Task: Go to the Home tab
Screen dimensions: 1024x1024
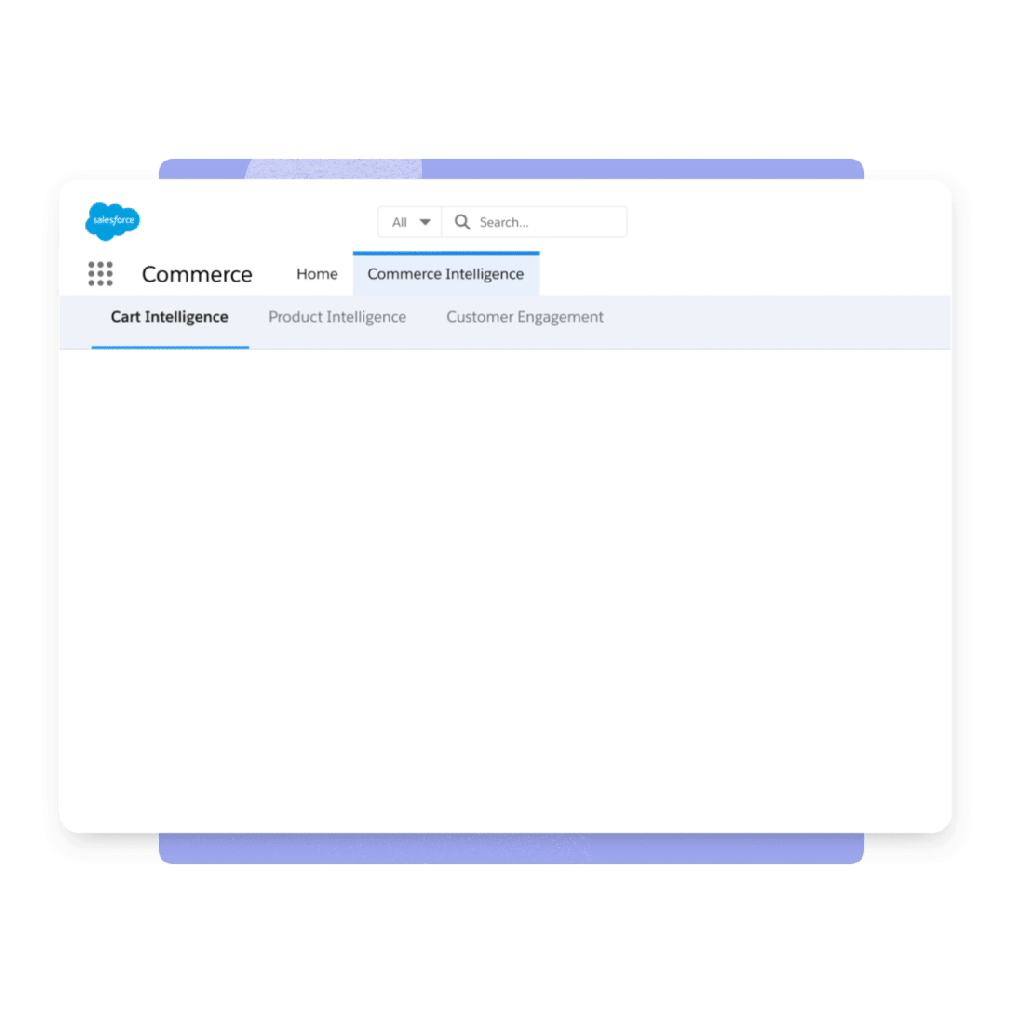Action: (317, 274)
